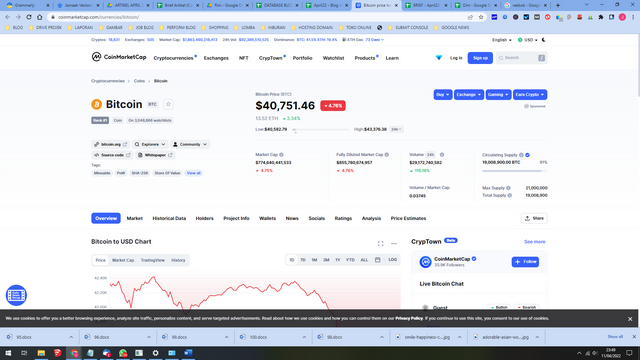Image resolution: width=640 pixels, height=360 pixels.
Task: Click Total Supply info icon
Action: coord(510,196)
